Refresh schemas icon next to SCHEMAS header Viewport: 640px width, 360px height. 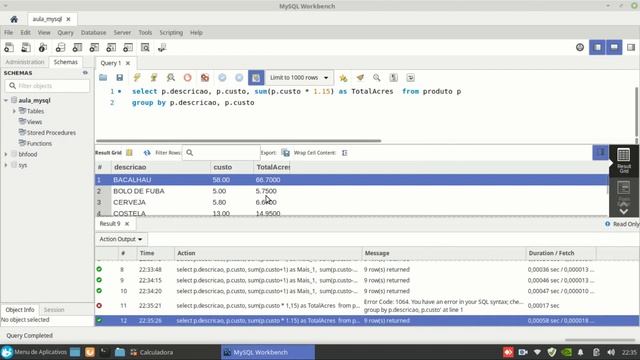(x=85, y=73)
